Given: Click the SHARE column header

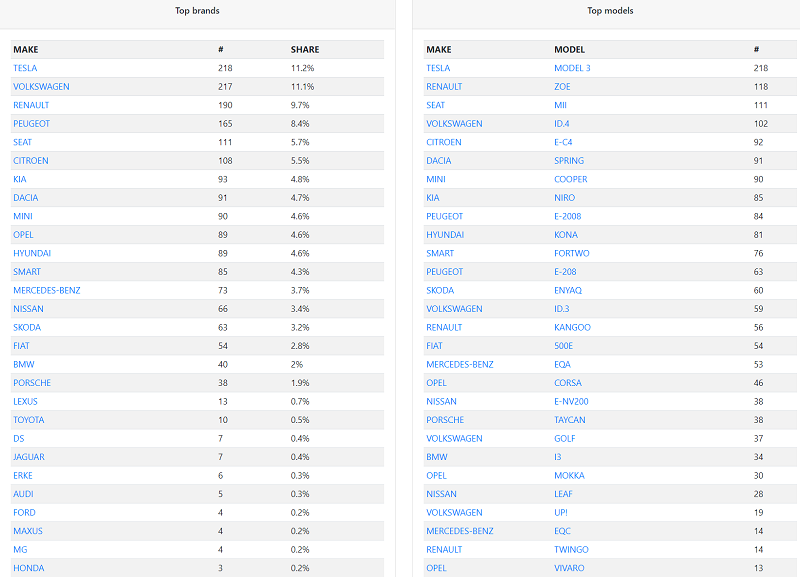Looking at the screenshot, I should click(x=305, y=49).
